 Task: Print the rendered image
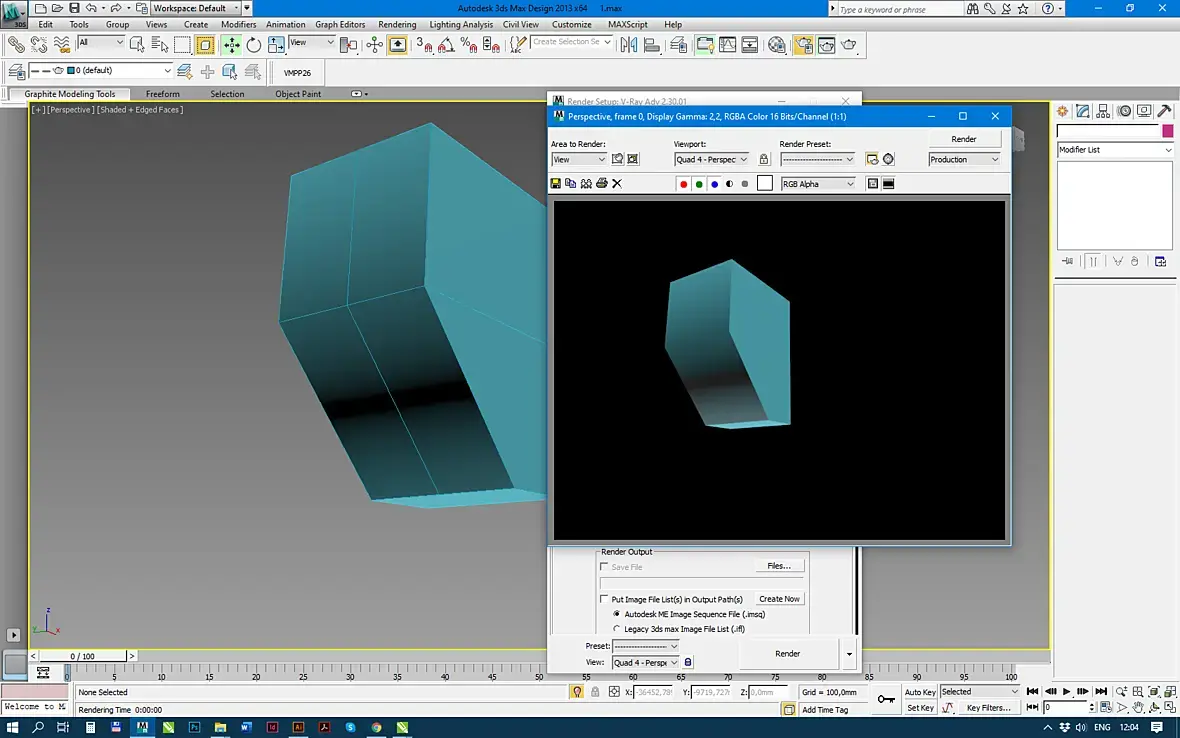click(x=601, y=184)
